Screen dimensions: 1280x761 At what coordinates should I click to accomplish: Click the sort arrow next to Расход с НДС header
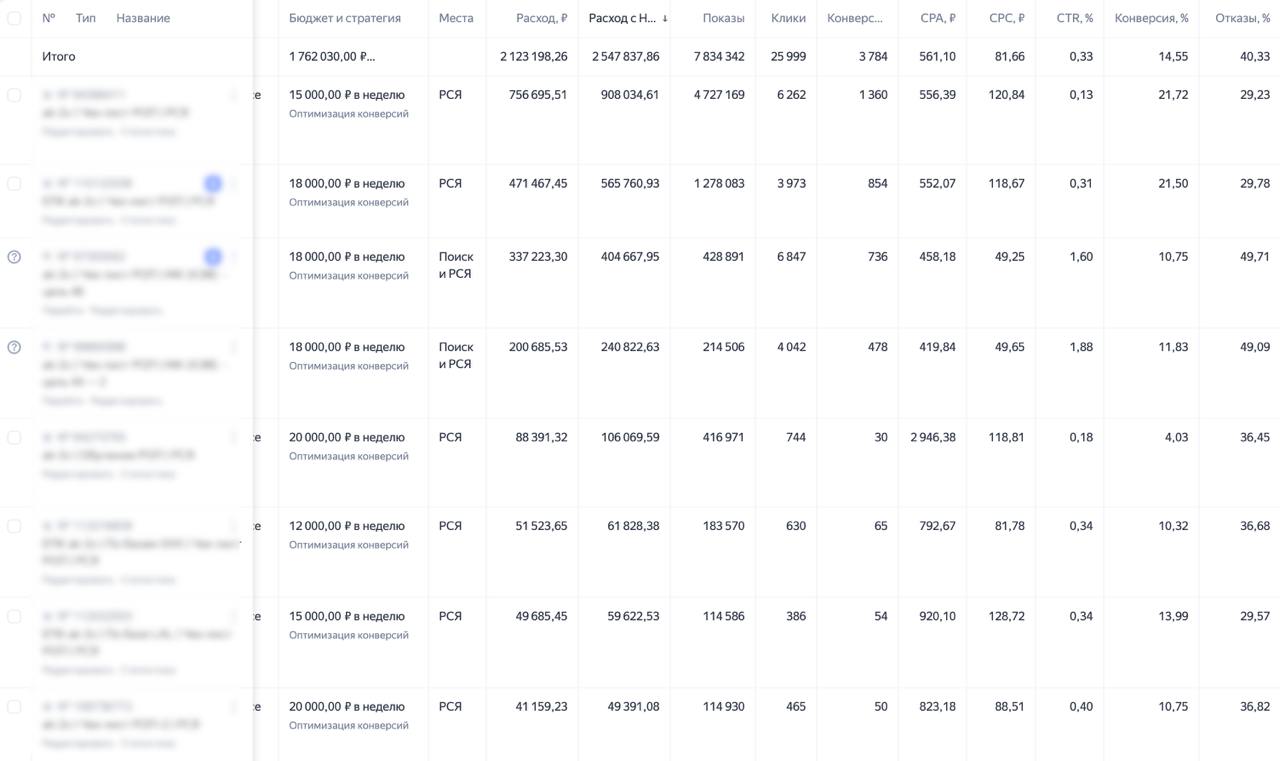pos(665,18)
